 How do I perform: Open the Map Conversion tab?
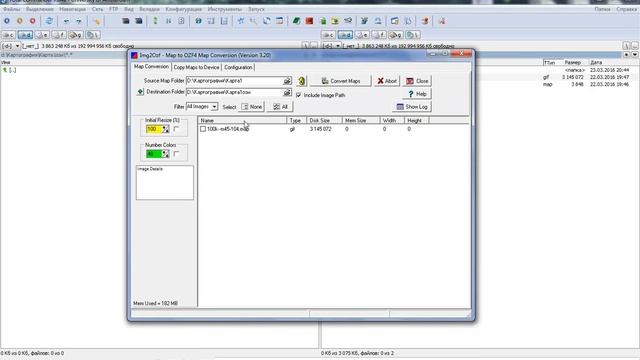pos(151,67)
